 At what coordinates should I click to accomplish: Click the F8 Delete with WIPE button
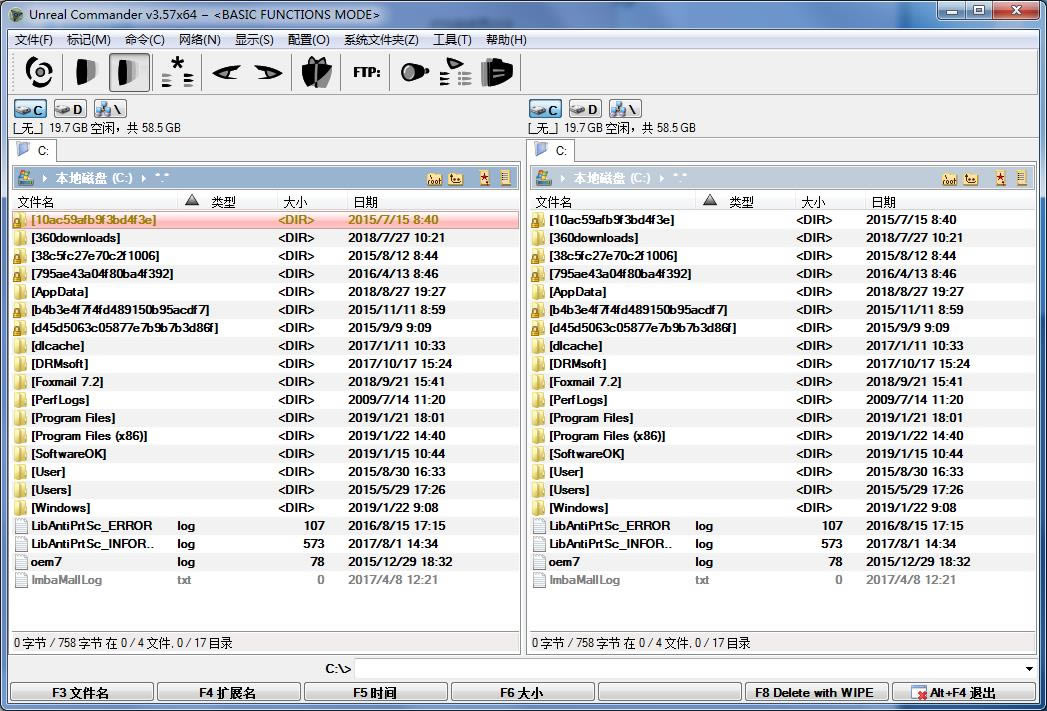pos(817,693)
